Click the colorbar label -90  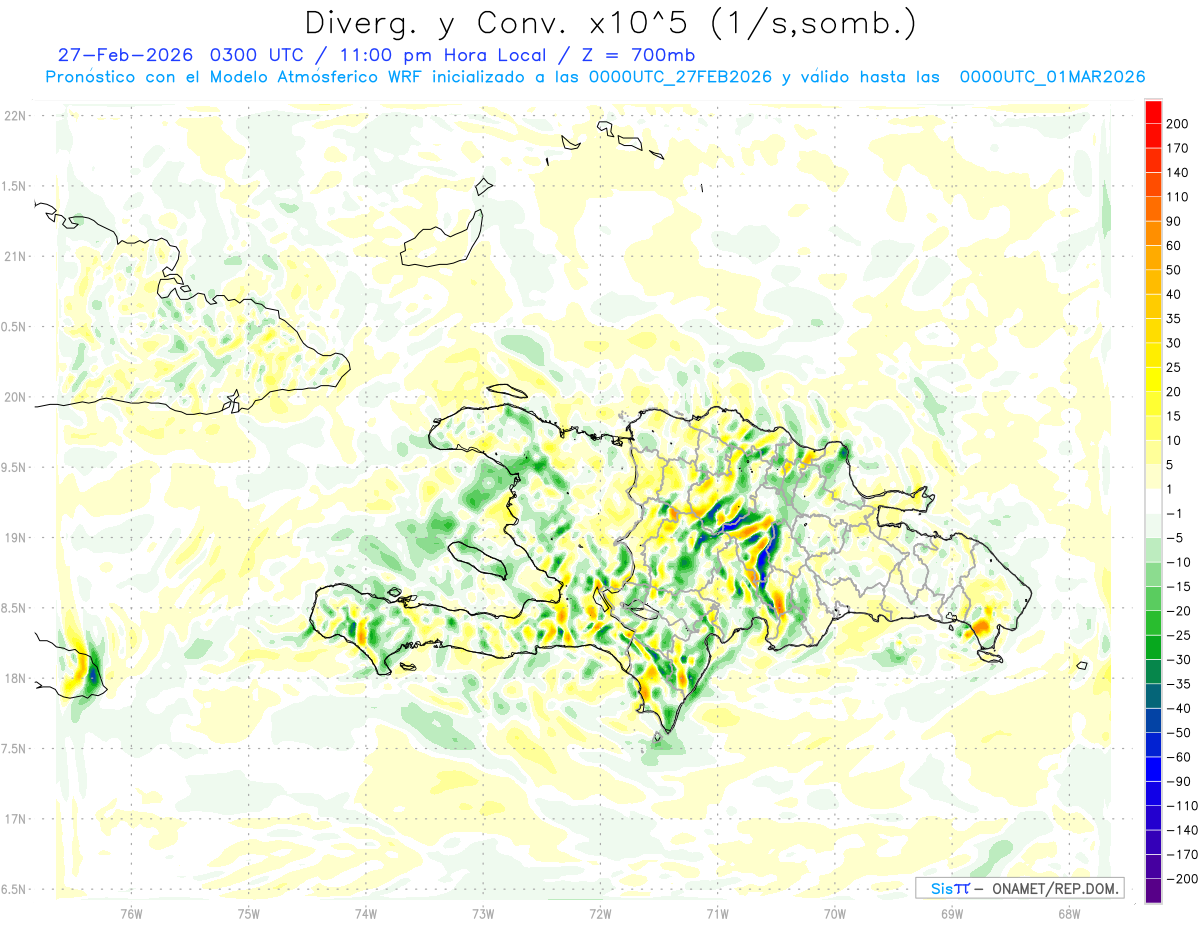pos(1178,781)
